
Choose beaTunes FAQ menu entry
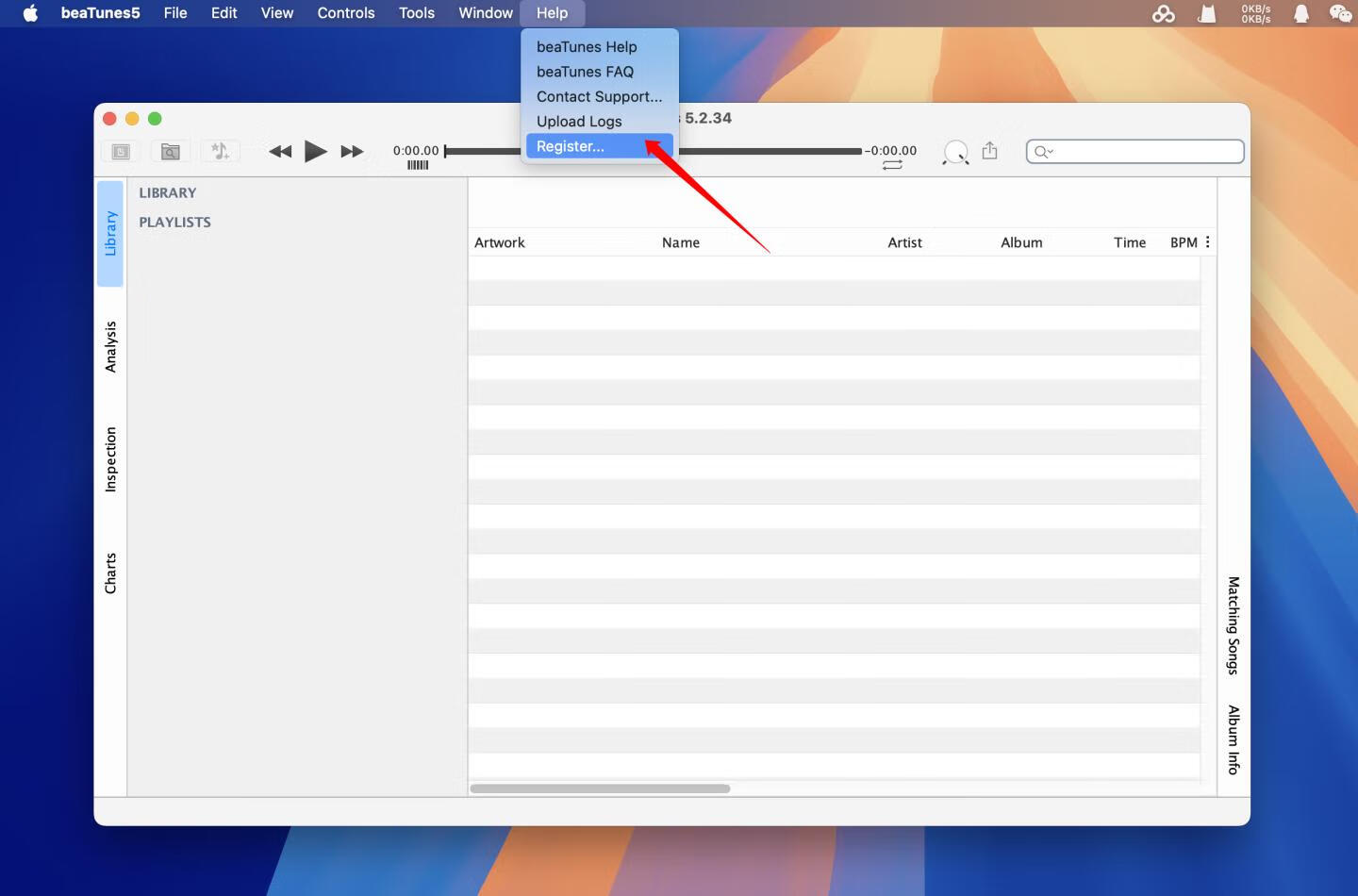(x=599, y=72)
